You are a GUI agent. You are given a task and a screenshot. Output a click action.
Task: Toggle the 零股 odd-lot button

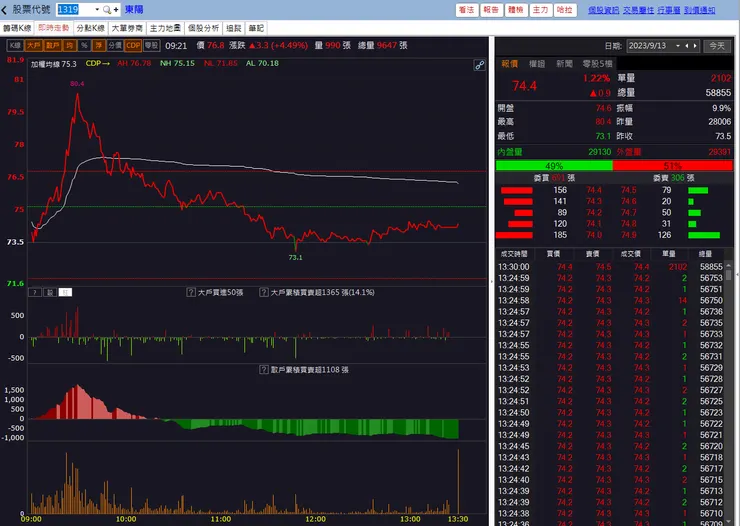(151, 45)
